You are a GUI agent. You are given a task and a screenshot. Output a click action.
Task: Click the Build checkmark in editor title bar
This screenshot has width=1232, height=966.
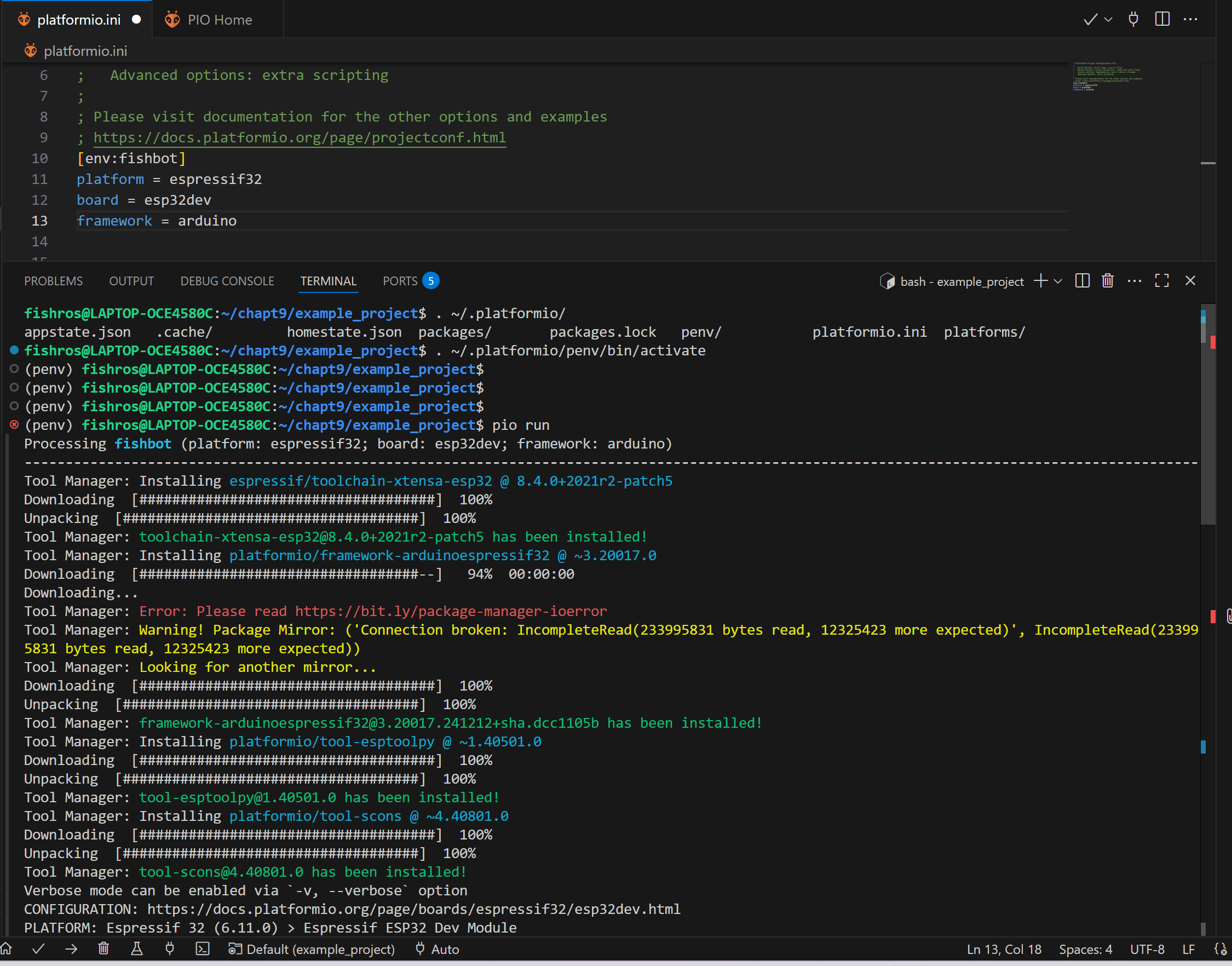click(x=1090, y=19)
